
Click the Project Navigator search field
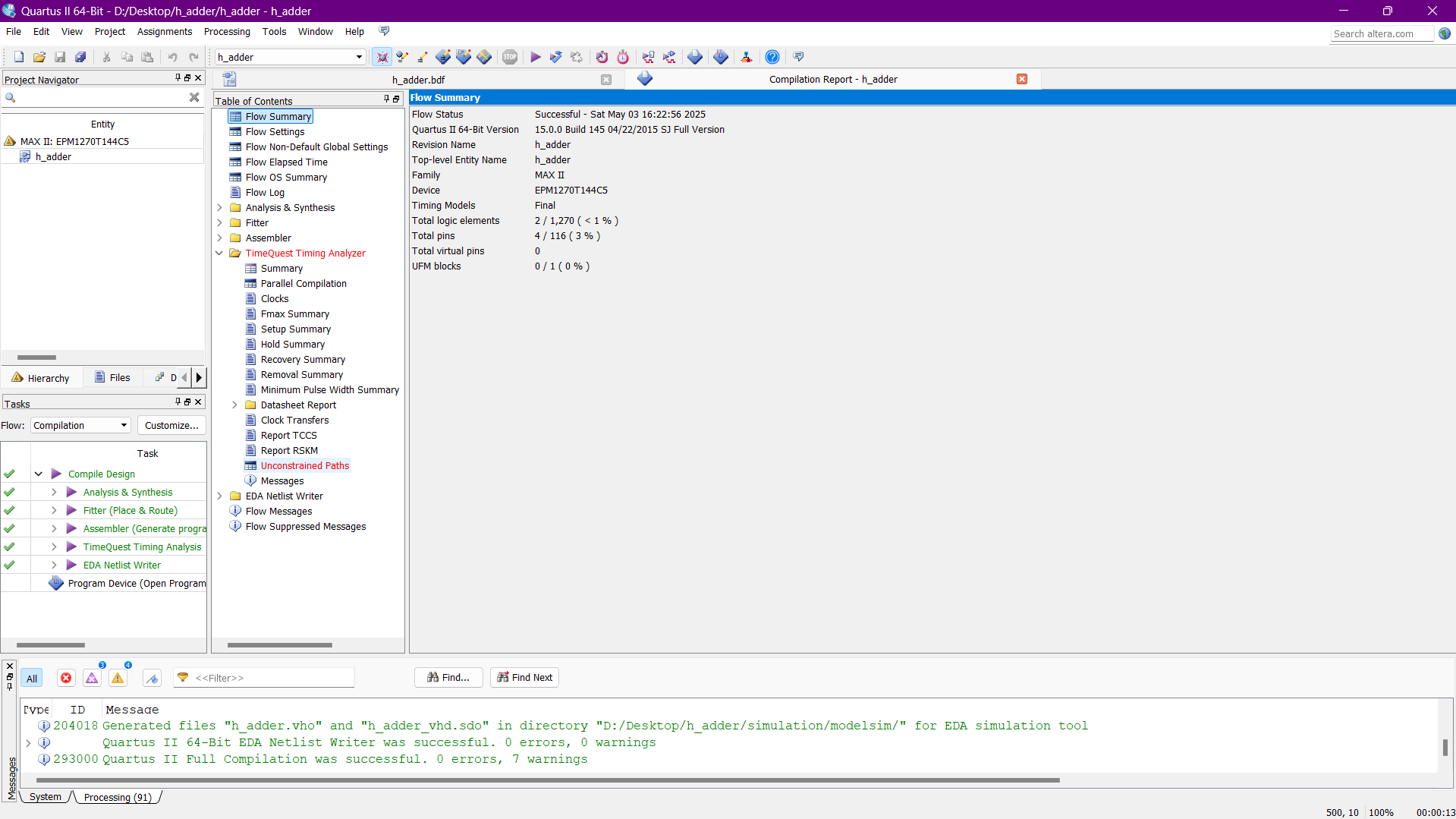point(102,97)
